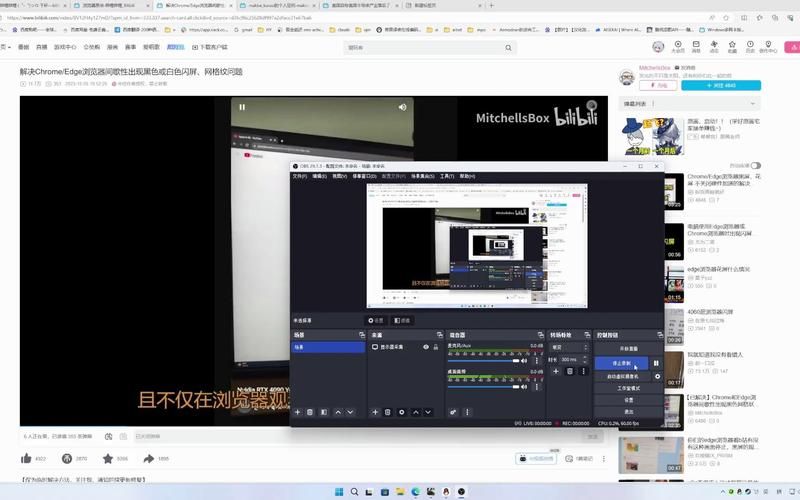
Task: Toggle the autoplay switch above recommended list
Action: (756, 165)
